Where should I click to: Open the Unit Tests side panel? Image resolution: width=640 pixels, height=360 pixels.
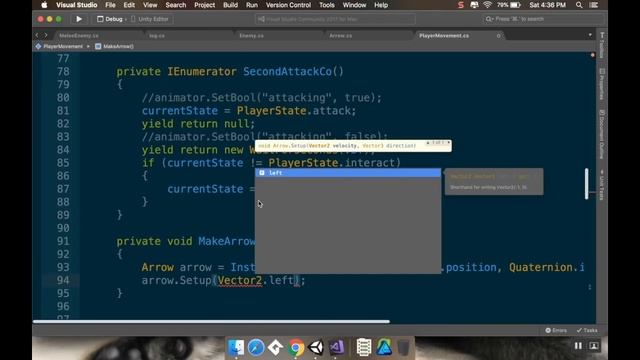[x=602, y=185]
